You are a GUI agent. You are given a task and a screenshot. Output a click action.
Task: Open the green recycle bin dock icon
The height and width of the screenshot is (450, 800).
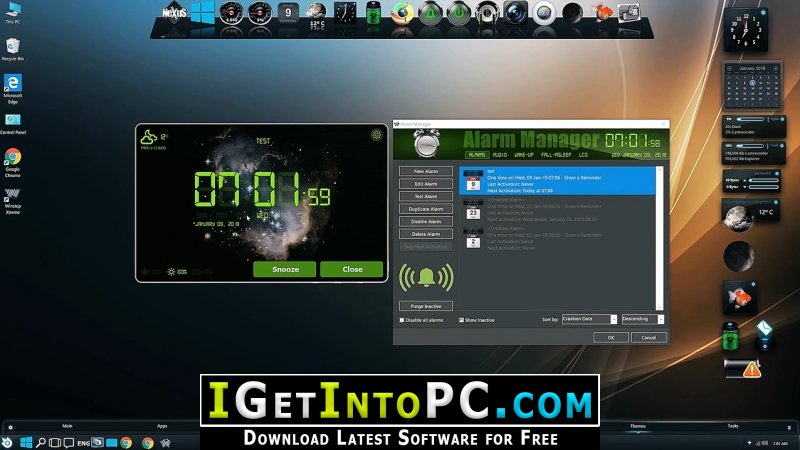pyautogui.click(x=373, y=13)
